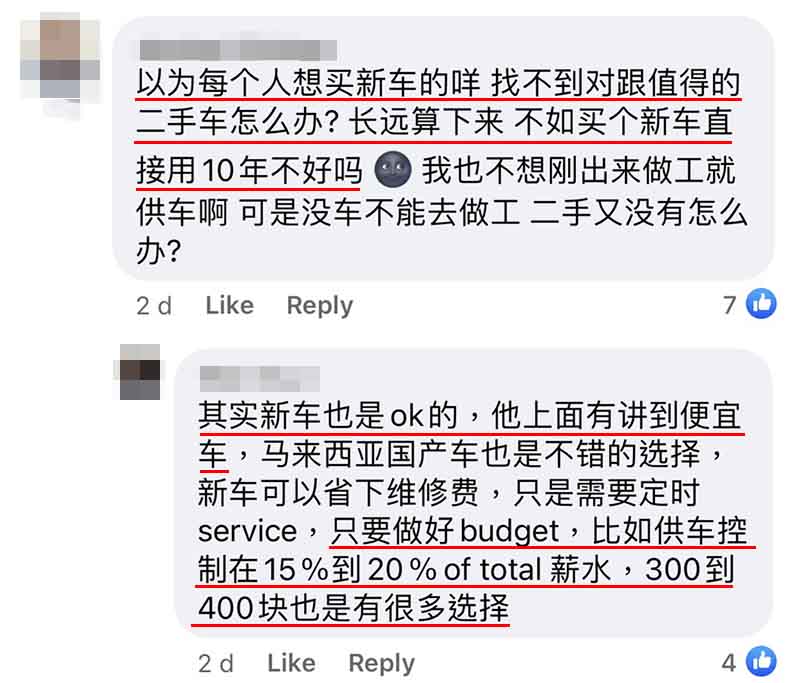Open the reply author's blurred name
The image size is (800, 683).
[260, 378]
